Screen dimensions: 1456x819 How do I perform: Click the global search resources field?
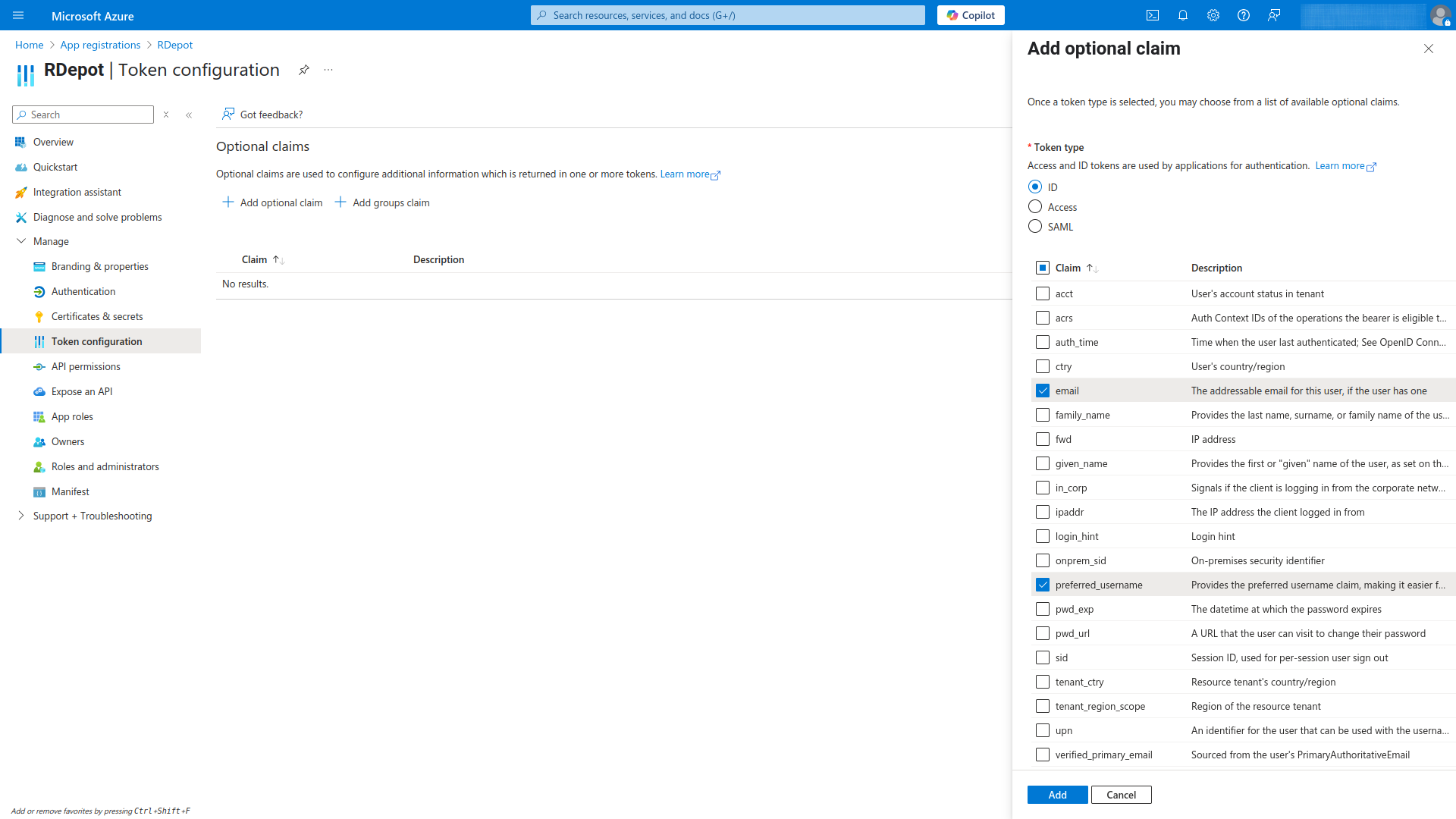click(x=728, y=15)
